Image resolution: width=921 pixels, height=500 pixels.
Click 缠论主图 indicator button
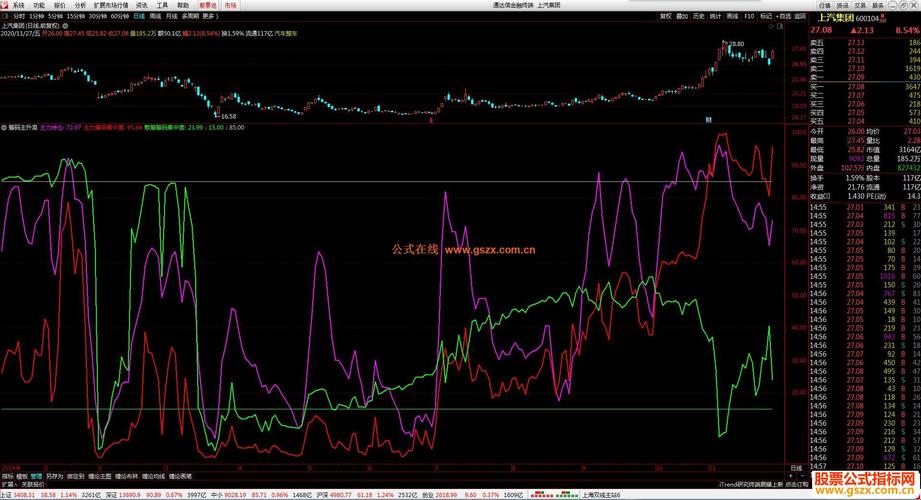click(x=99, y=476)
